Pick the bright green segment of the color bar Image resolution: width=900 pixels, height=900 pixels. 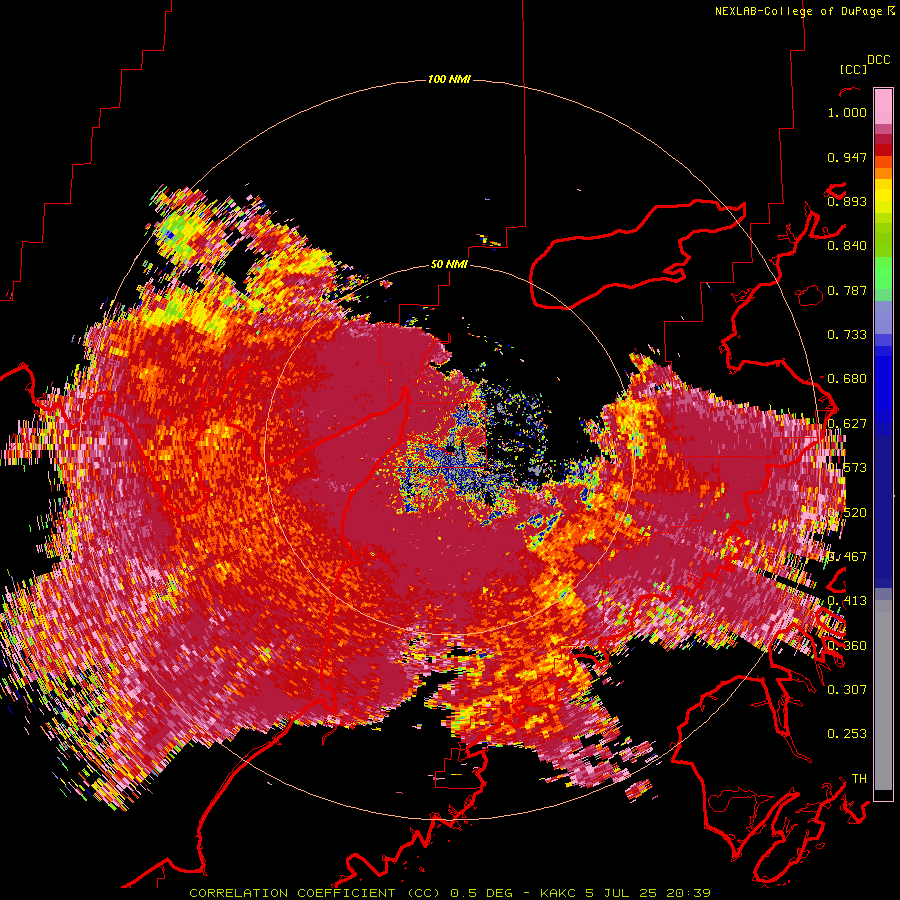click(x=883, y=273)
